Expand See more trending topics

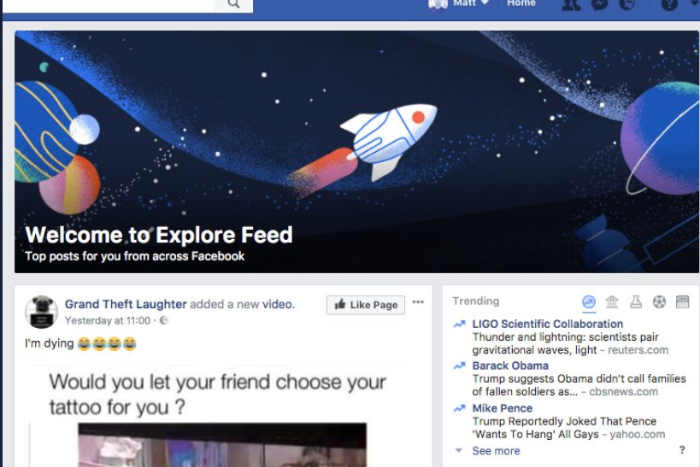pos(496,451)
